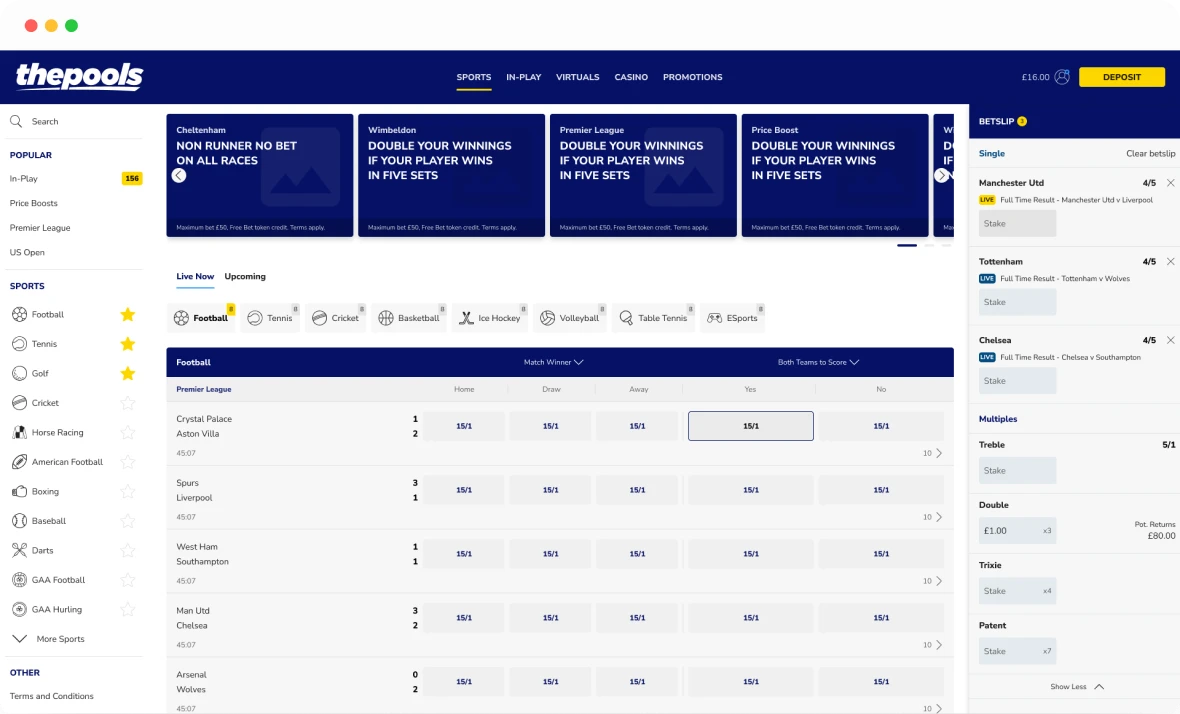Image resolution: width=1180 pixels, height=714 pixels.
Task: Collapse multiples with Show Less
Action: (x=1077, y=687)
